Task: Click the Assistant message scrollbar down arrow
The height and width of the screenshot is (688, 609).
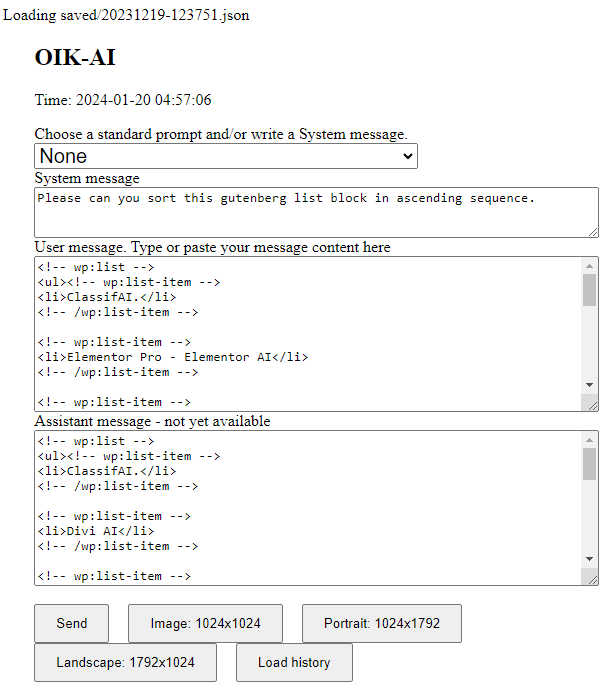Action: [589, 559]
